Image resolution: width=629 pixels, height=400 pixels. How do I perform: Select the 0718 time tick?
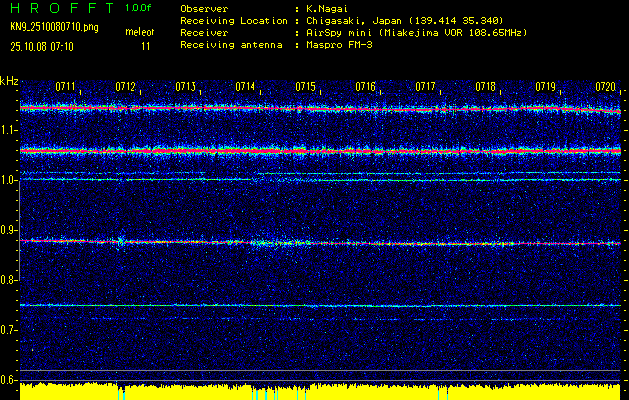[x=486, y=87]
